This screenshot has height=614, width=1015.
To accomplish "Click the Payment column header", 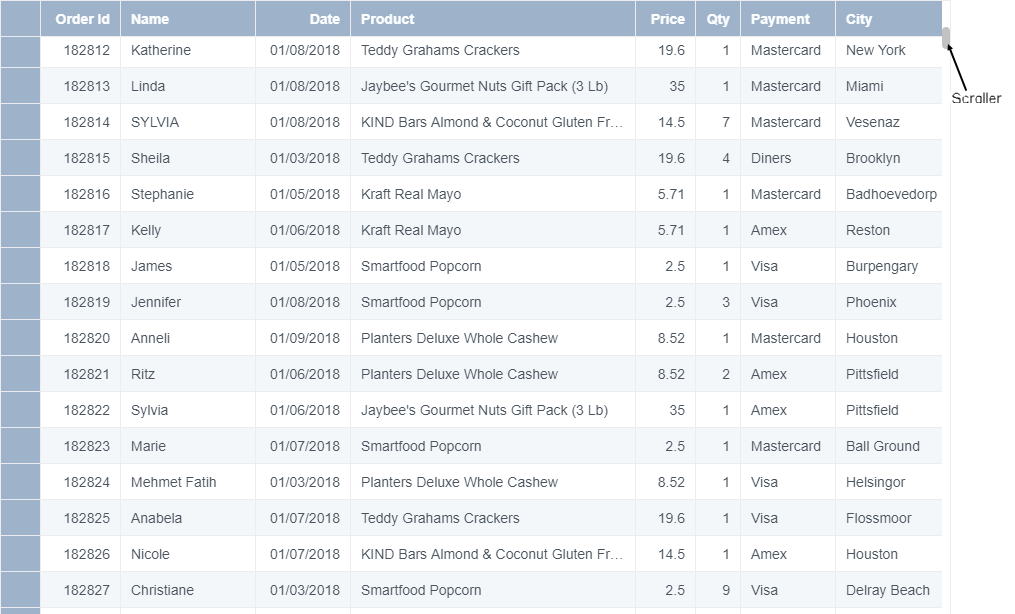I will (788, 19).
